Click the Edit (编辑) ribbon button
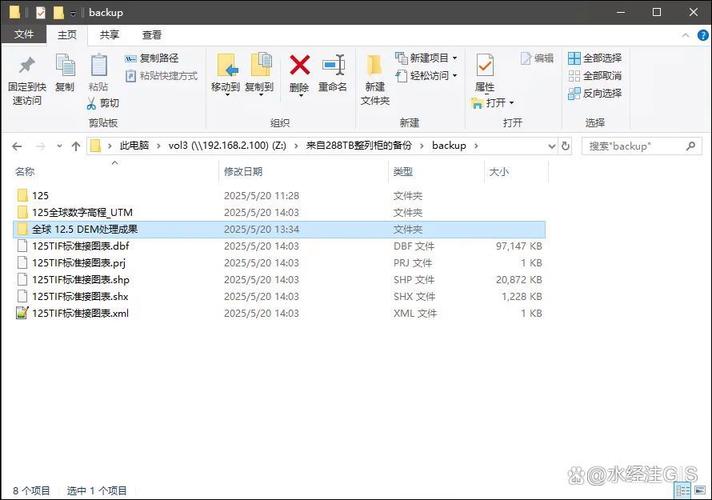The width and height of the screenshot is (712, 500). click(x=537, y=58)
